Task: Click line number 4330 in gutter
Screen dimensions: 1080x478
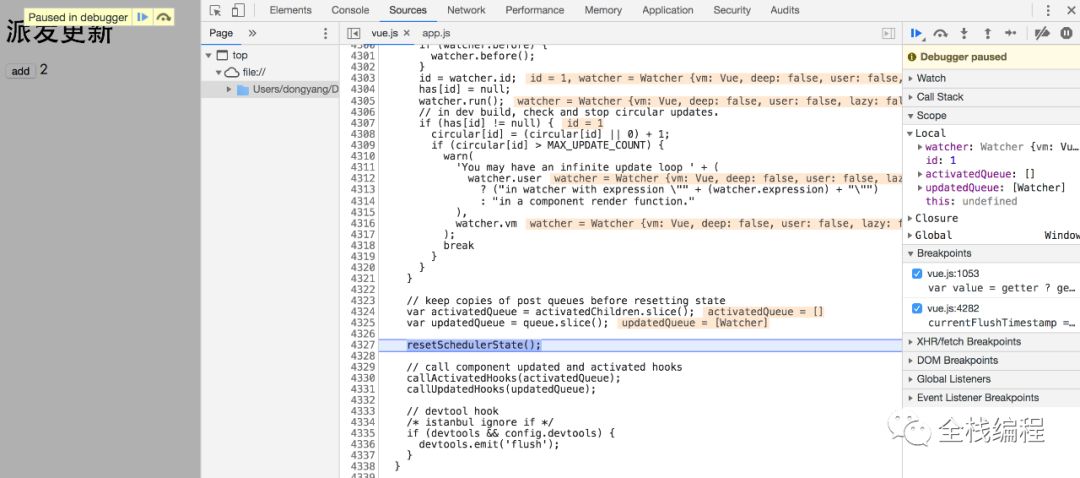Action: (x=362, y=378)
